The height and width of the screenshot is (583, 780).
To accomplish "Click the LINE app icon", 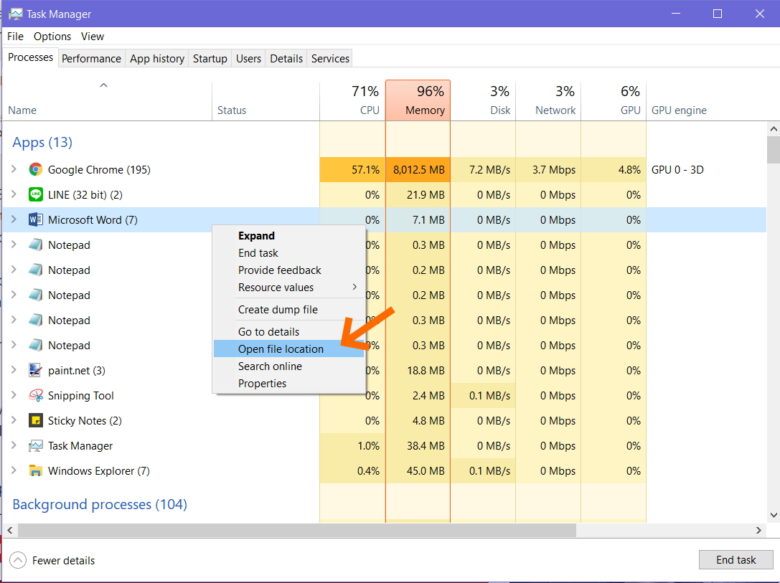I will point(36,195).
